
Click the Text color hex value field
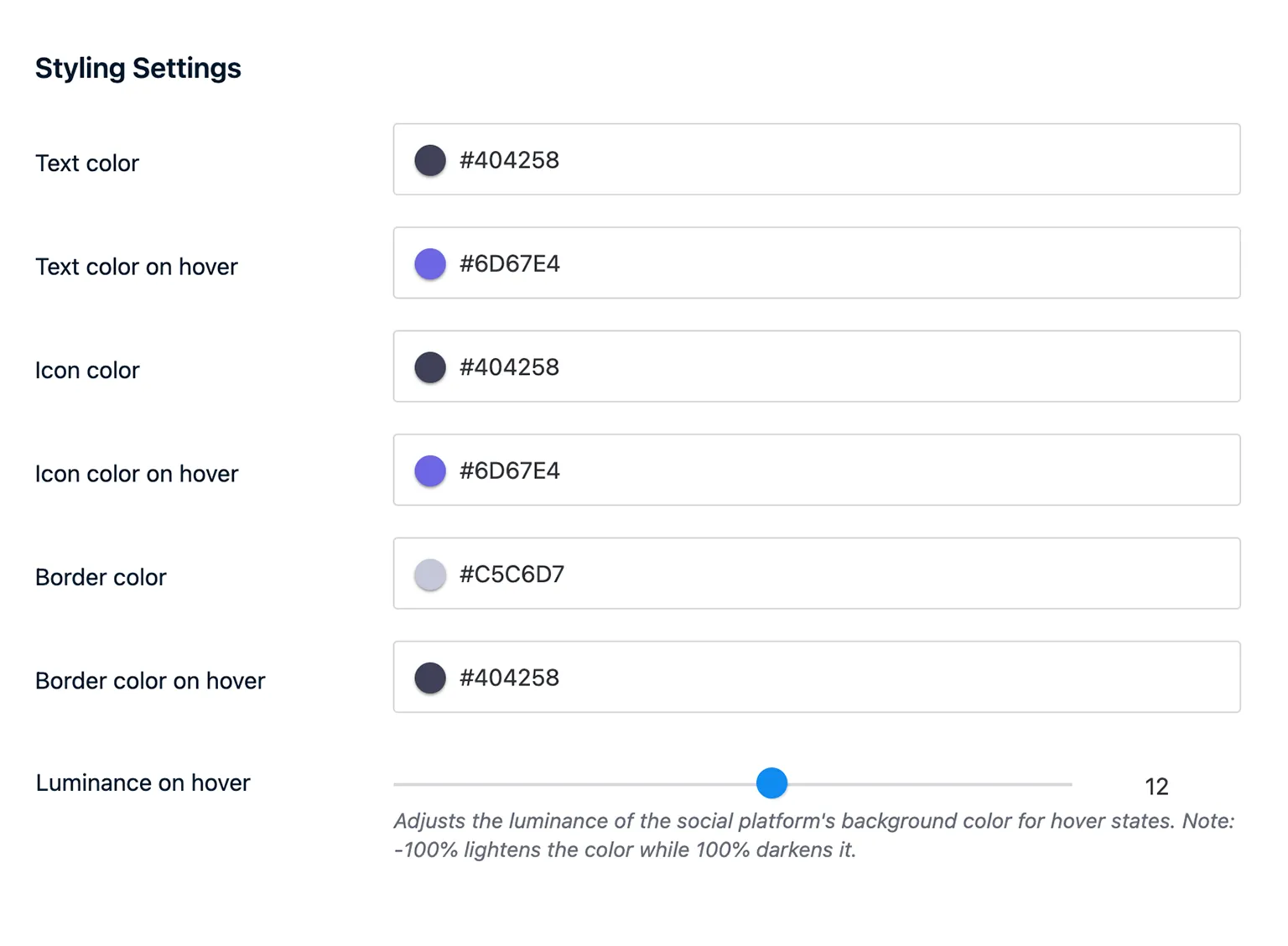pyautogui.click(x=839, y=160)
